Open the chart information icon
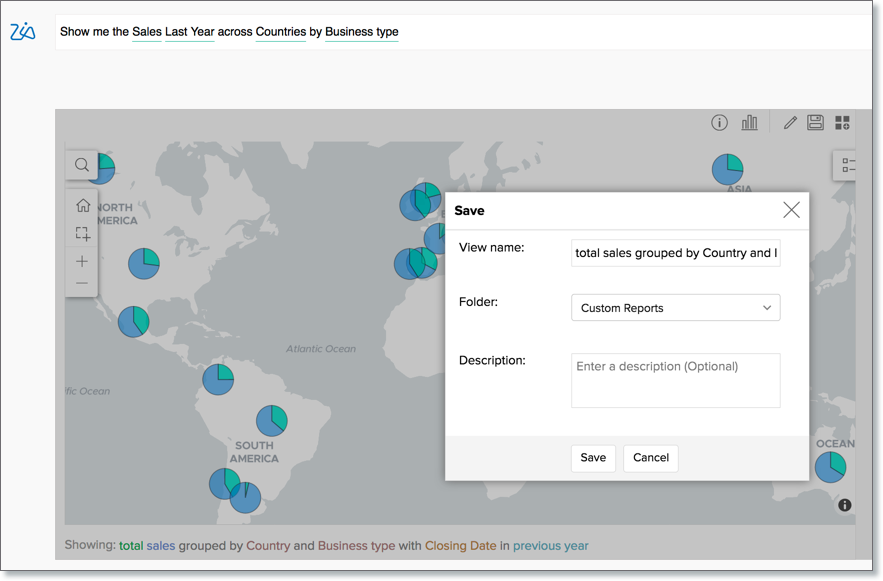 coord(719,122)
